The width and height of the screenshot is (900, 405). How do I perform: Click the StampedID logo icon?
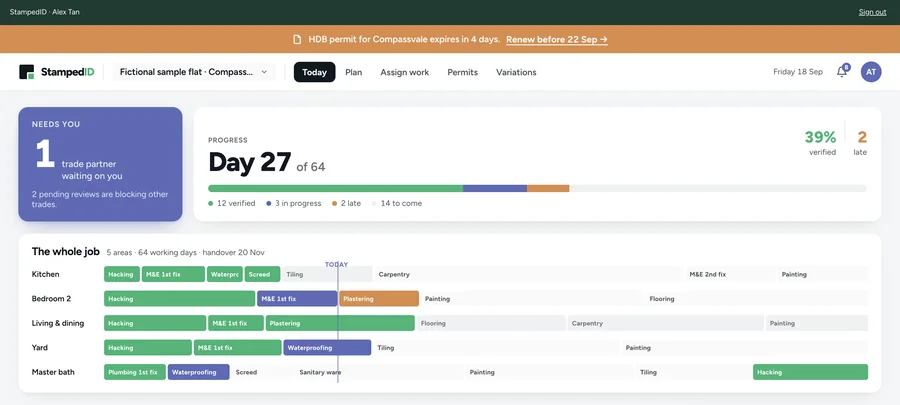click(26, 72)
